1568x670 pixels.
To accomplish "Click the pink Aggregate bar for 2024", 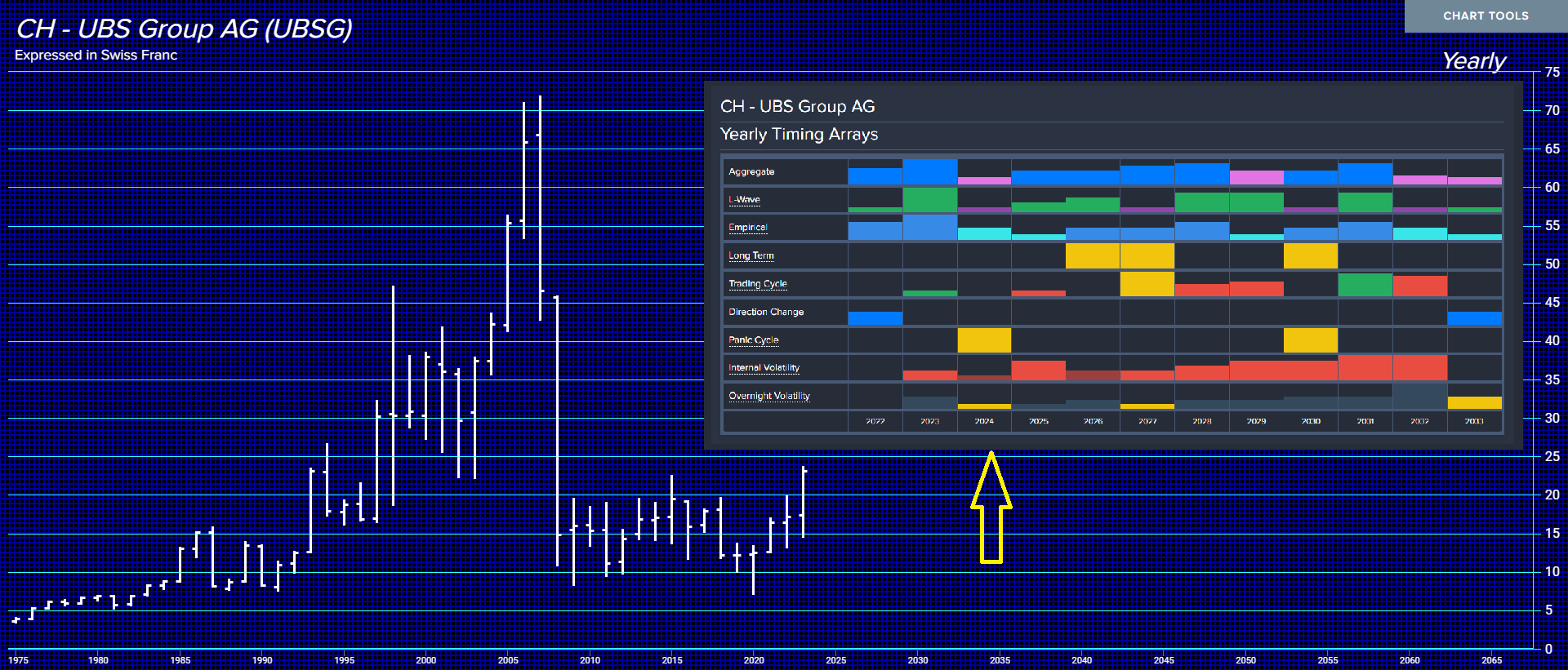I will point(984,180).
